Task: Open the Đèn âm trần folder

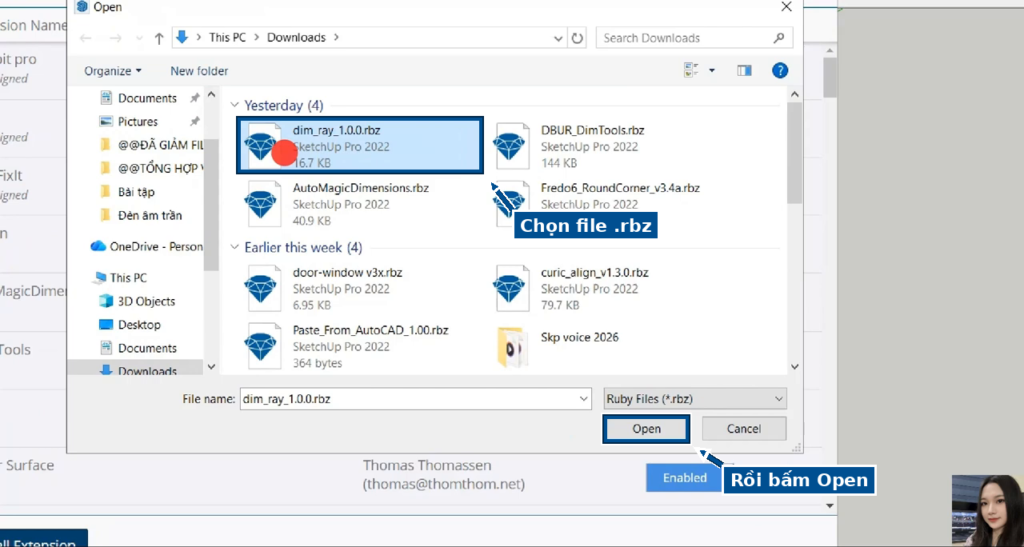Action: tap(141, 215)
